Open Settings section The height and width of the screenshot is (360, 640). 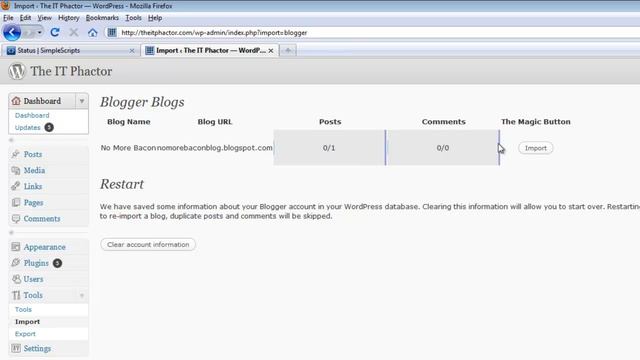[37, 349]
